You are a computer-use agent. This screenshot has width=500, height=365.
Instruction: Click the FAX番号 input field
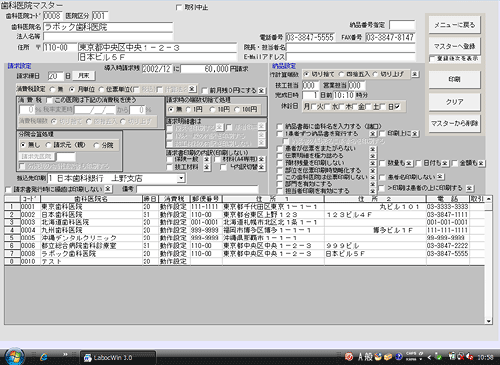[390, 37]
